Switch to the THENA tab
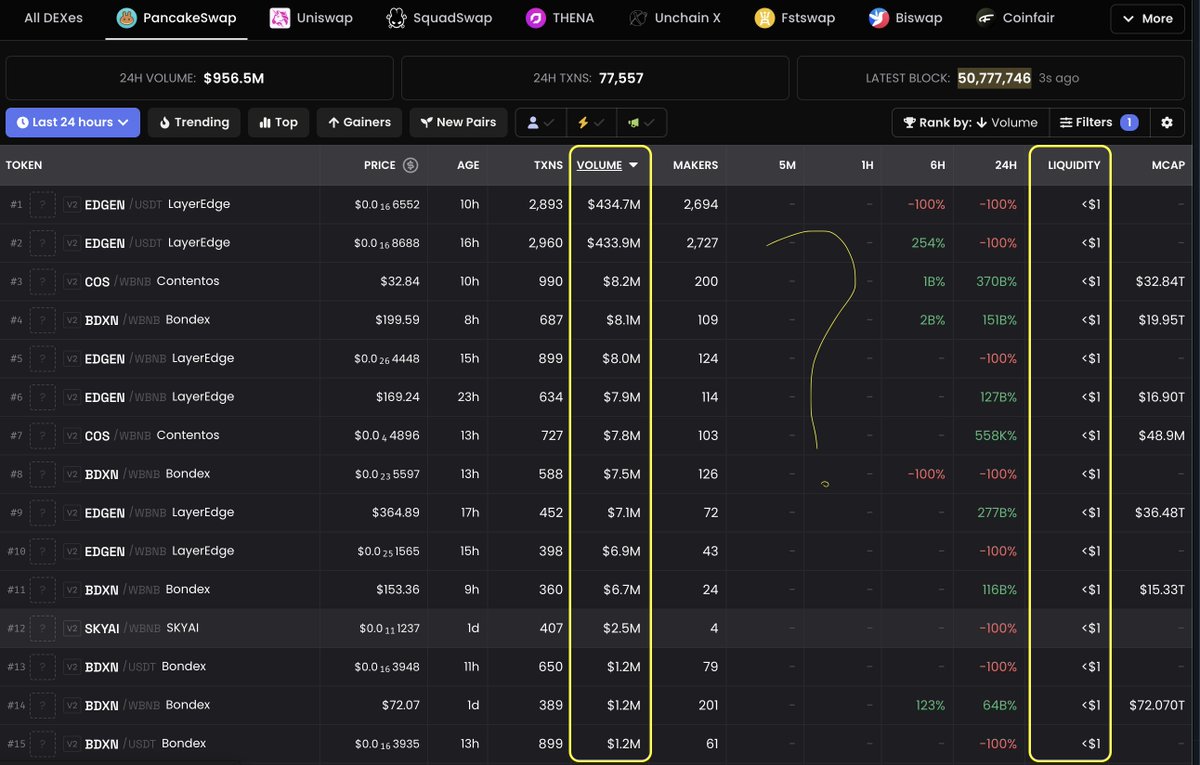This screenshot has height=765, width=1200. point(560,18)
